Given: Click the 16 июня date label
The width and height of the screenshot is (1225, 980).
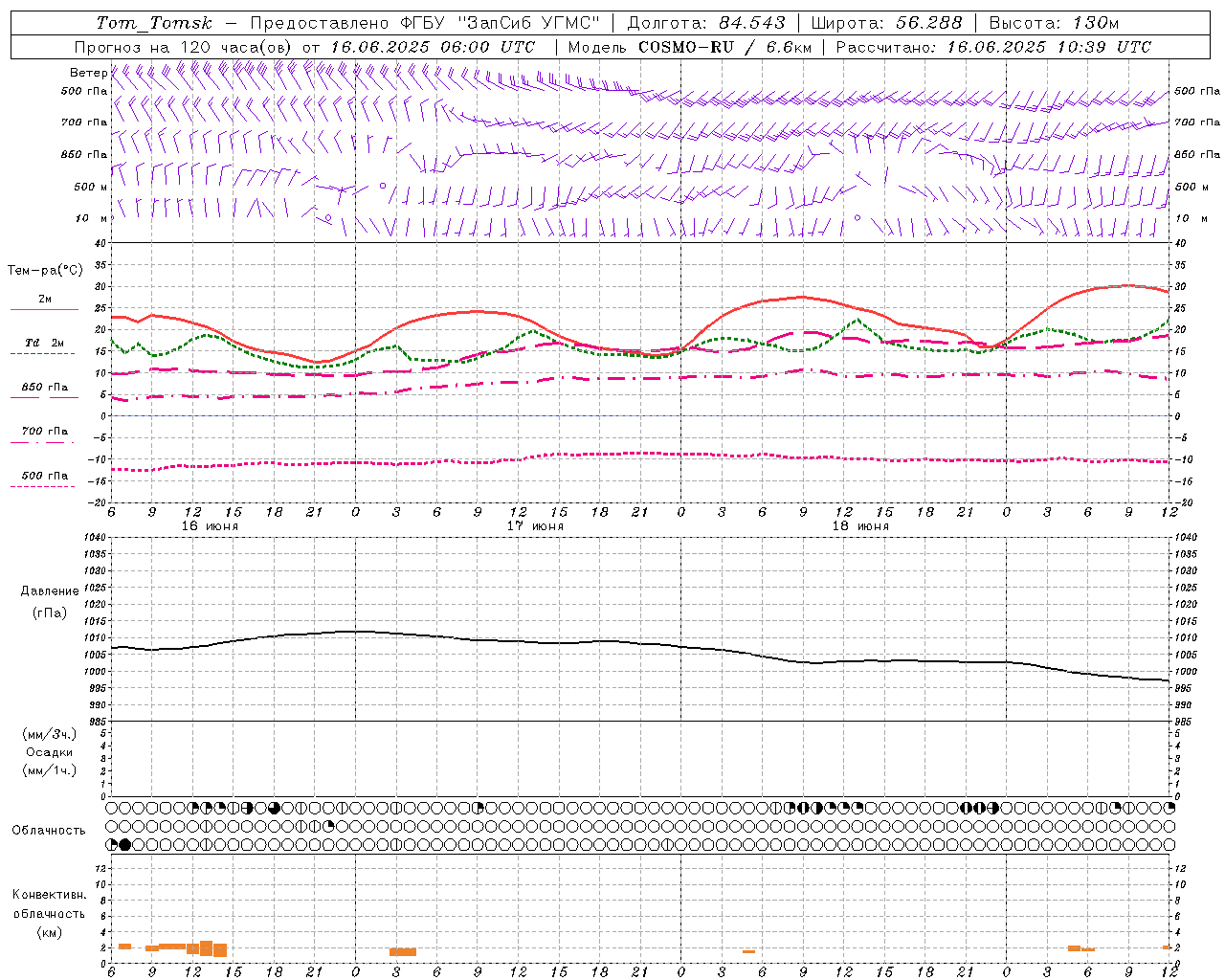Looking at the screenshot, I should coord(210,526).
